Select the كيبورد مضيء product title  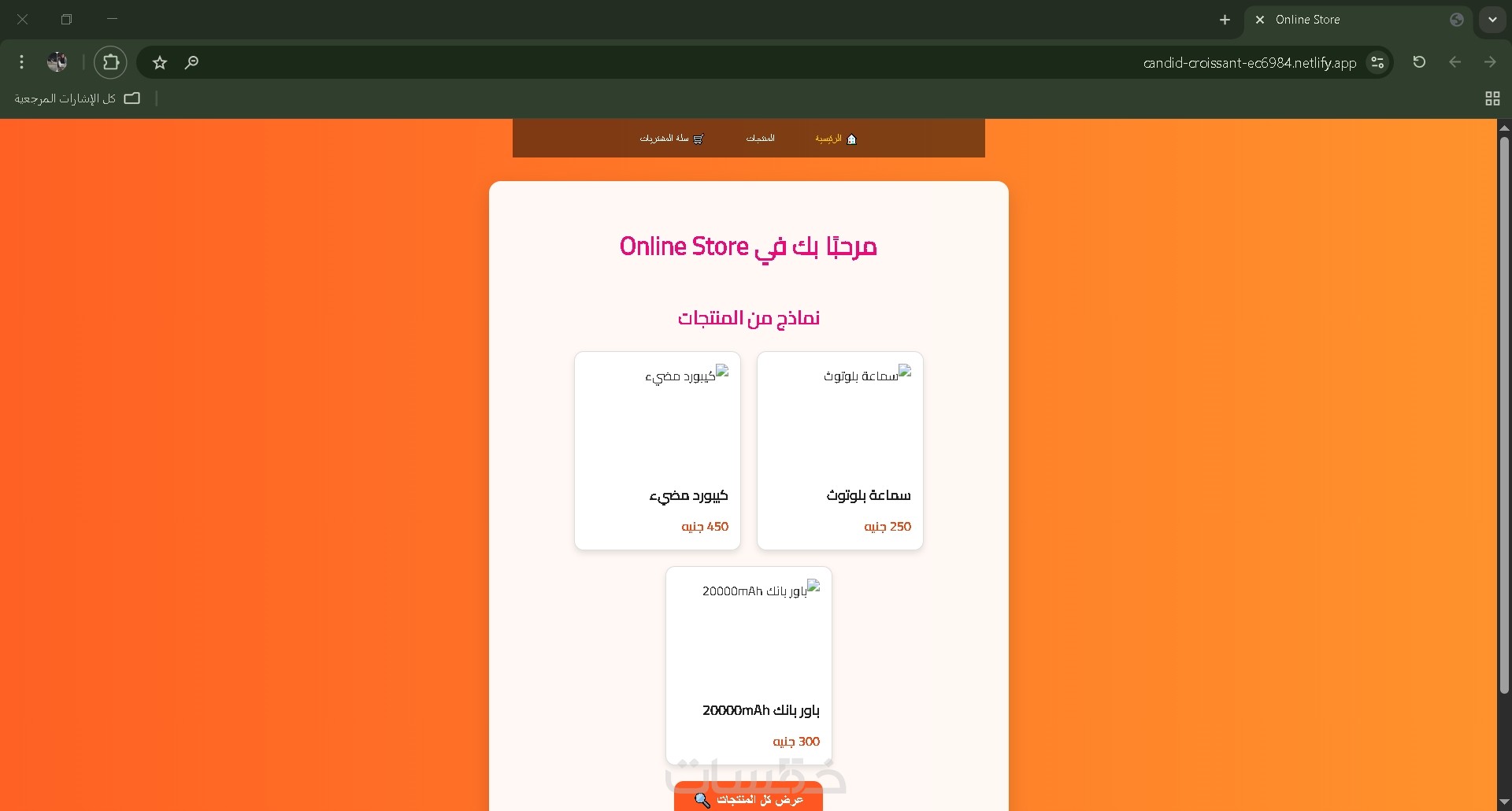tap(688, 495)
